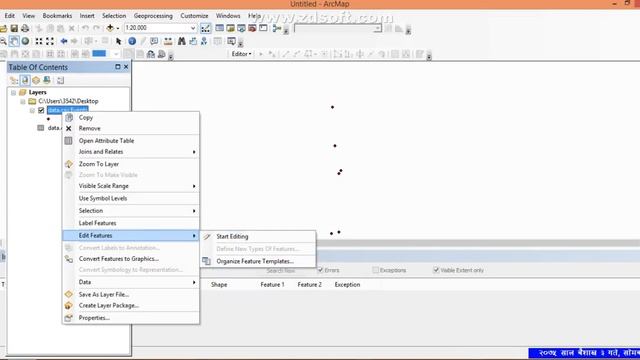Collapse the Layers data frame node

tap(13, 93)
